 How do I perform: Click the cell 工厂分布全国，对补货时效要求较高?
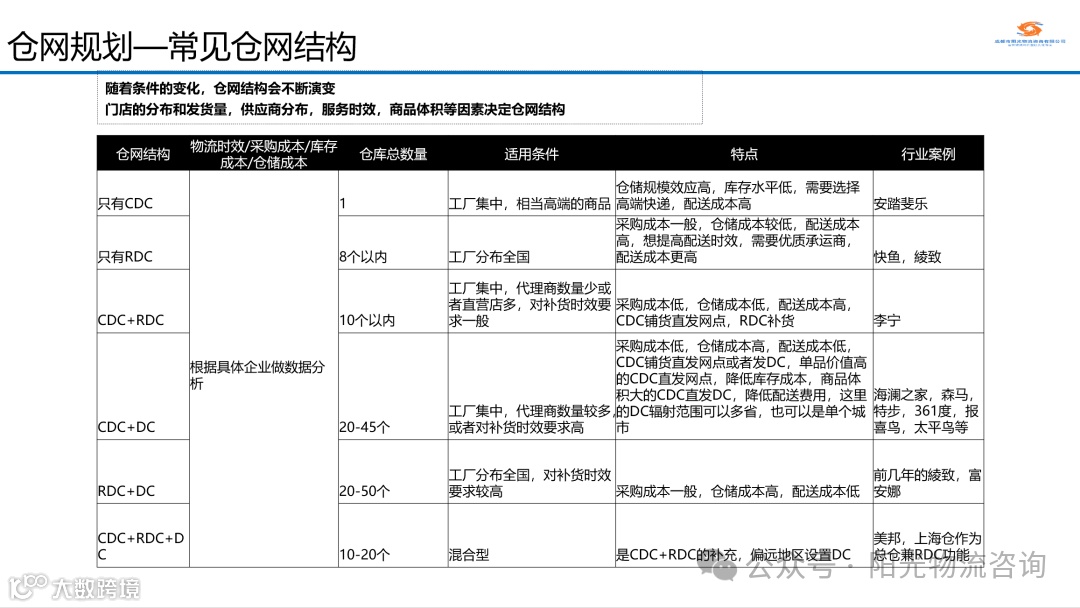[531, 472]
